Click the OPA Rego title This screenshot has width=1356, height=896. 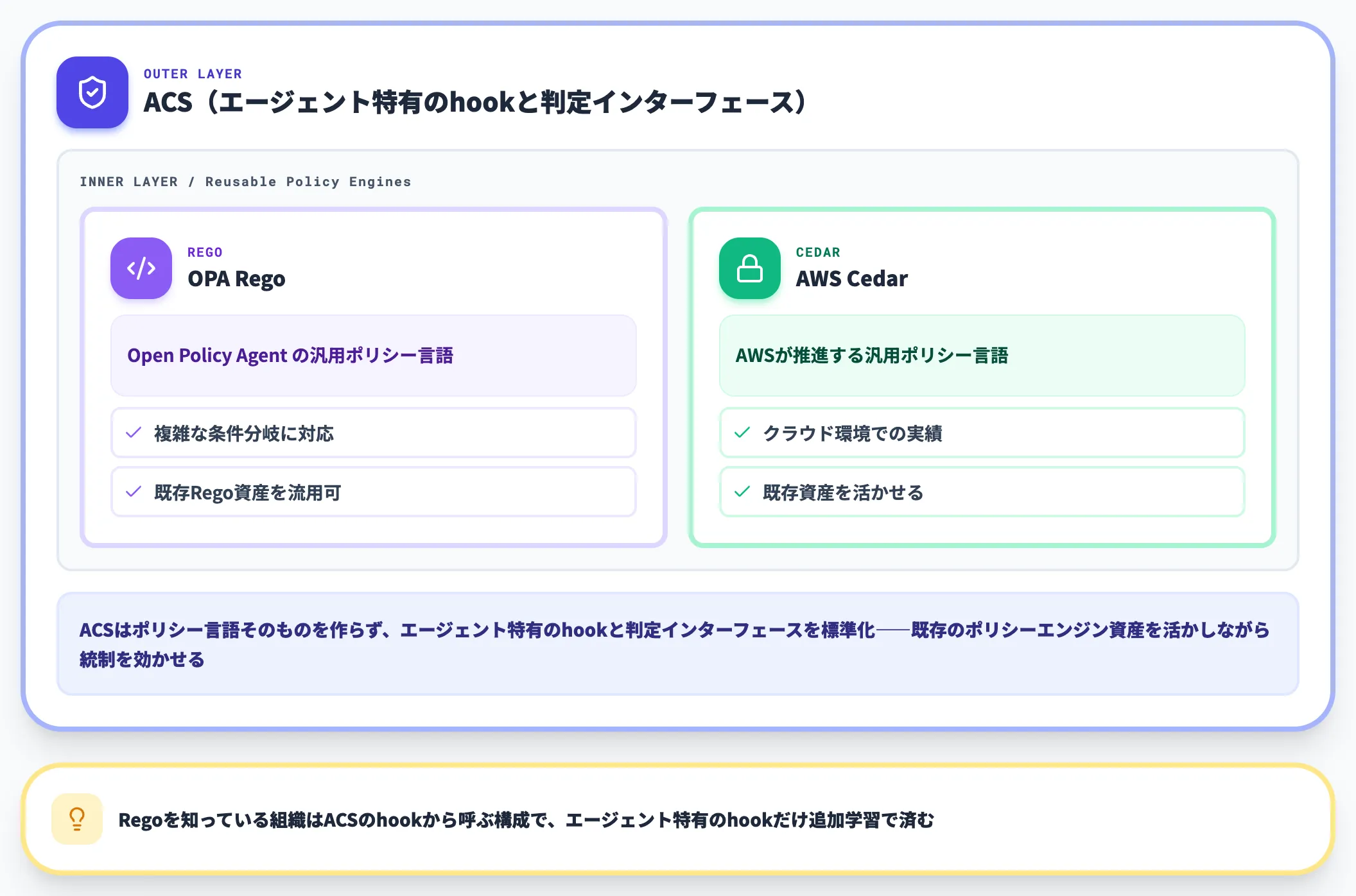236,279
